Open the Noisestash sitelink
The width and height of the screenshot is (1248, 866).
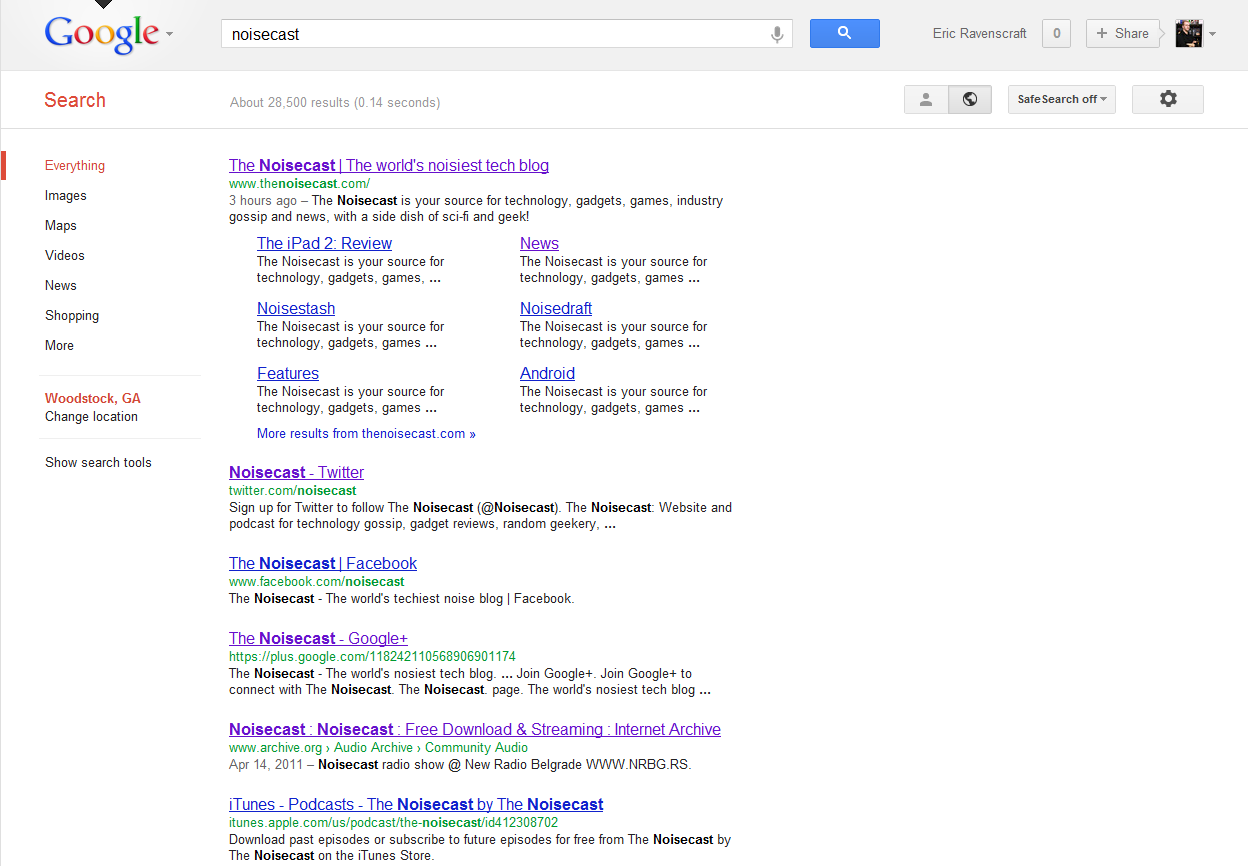(x=296, y=309)
